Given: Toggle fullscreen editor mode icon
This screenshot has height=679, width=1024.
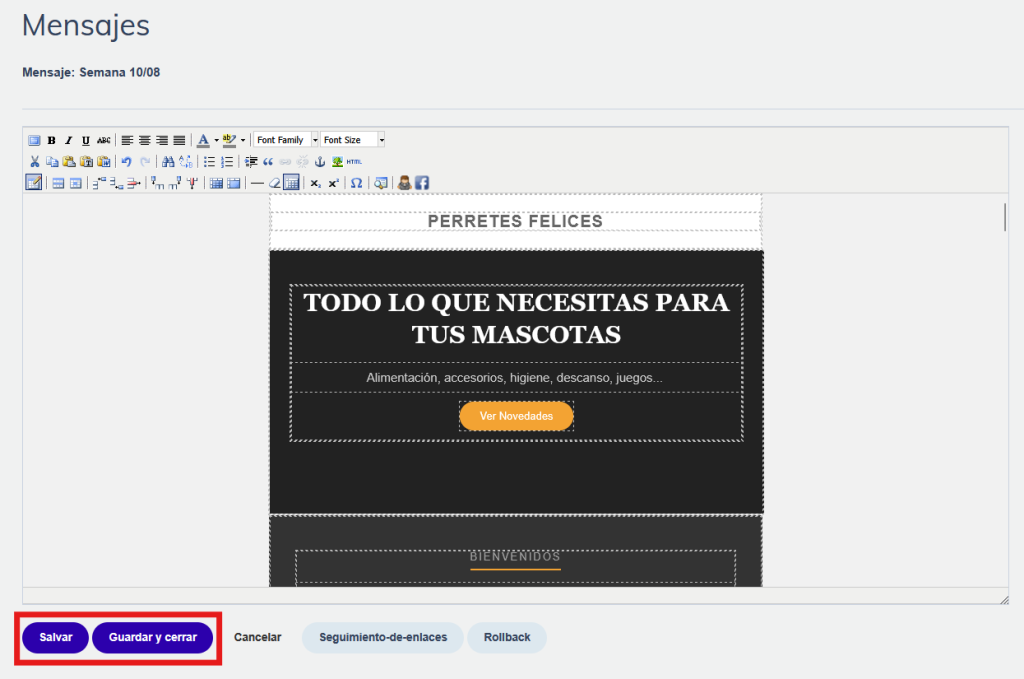Looking at the screenshot, I should [x=34, y=140].
